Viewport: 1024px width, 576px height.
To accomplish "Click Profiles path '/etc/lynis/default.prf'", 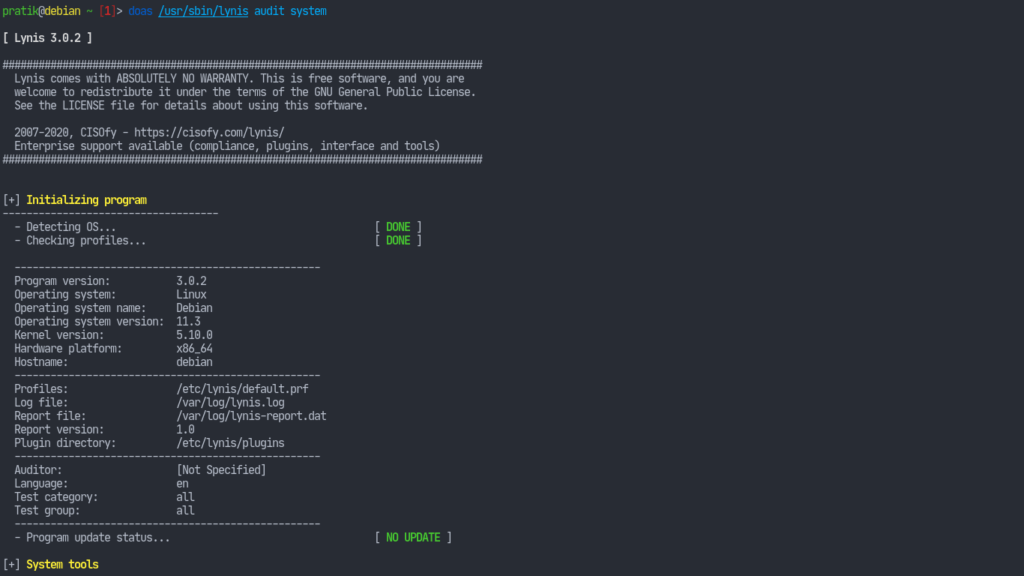I will (242, 389).
